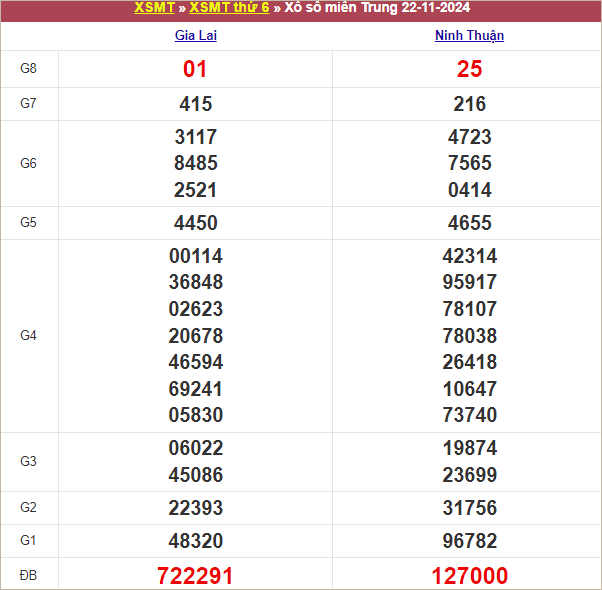
Task: Click Gia Lai special prize 722291
Action: (195, 576)
